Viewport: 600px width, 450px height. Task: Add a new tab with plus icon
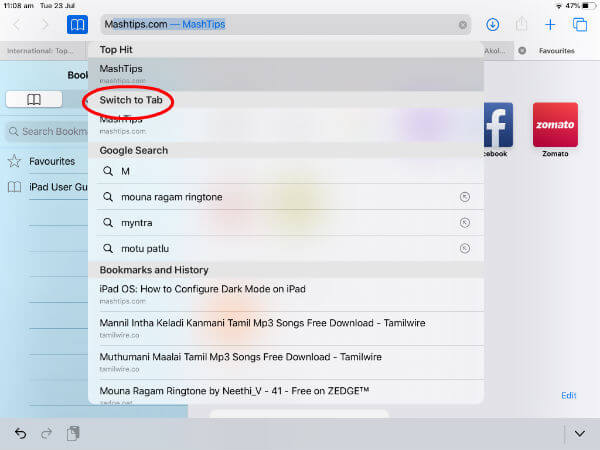coord(550,25)
